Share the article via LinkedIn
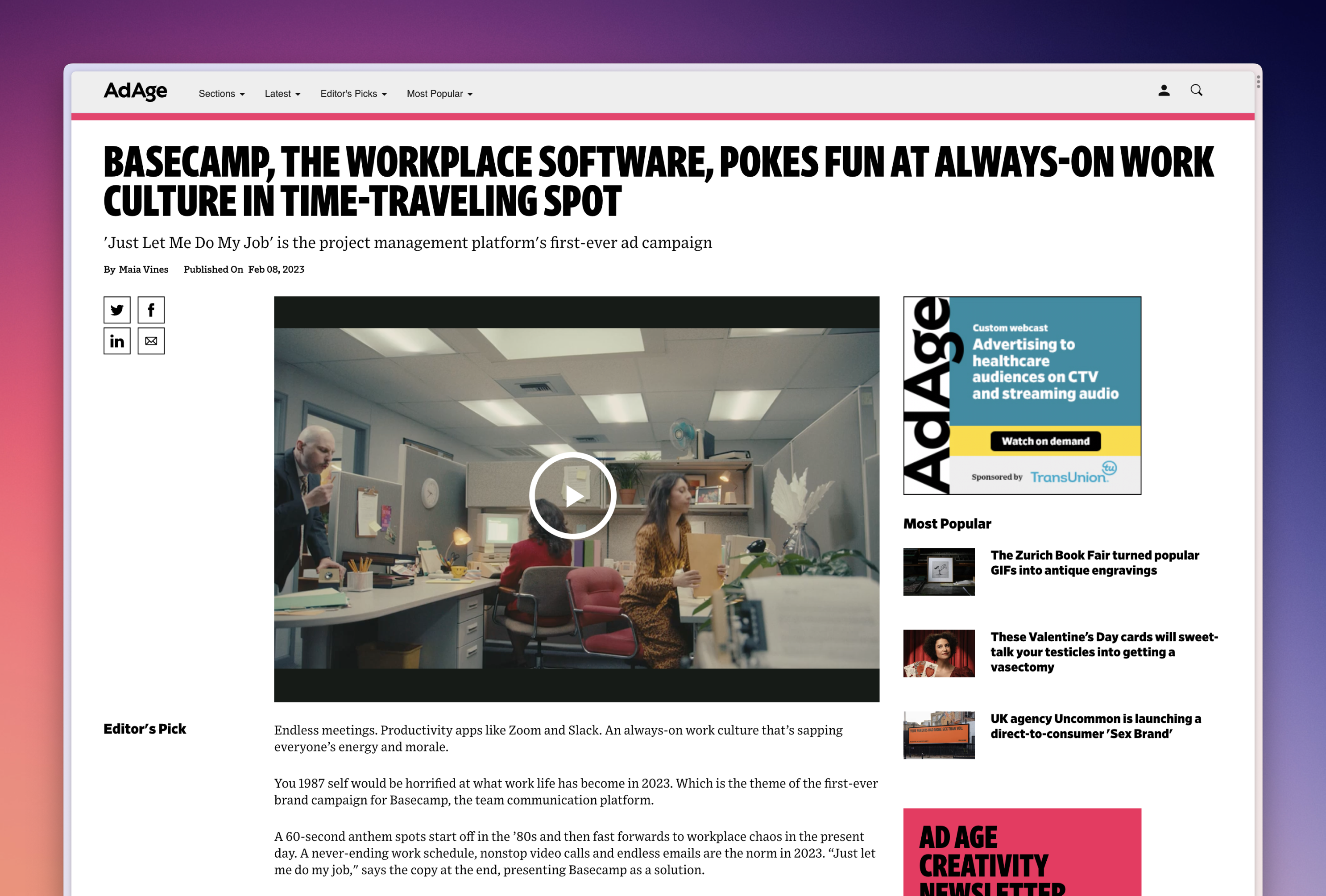This screenshot has height=896, width=1326. tap(117, 341)
